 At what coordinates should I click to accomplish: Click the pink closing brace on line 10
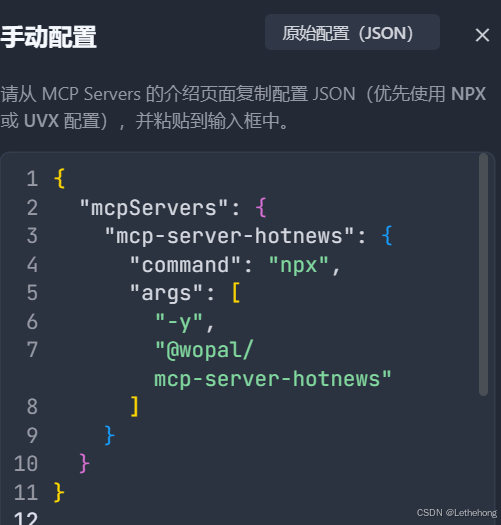pyautogui.click(x=84, y=464)
